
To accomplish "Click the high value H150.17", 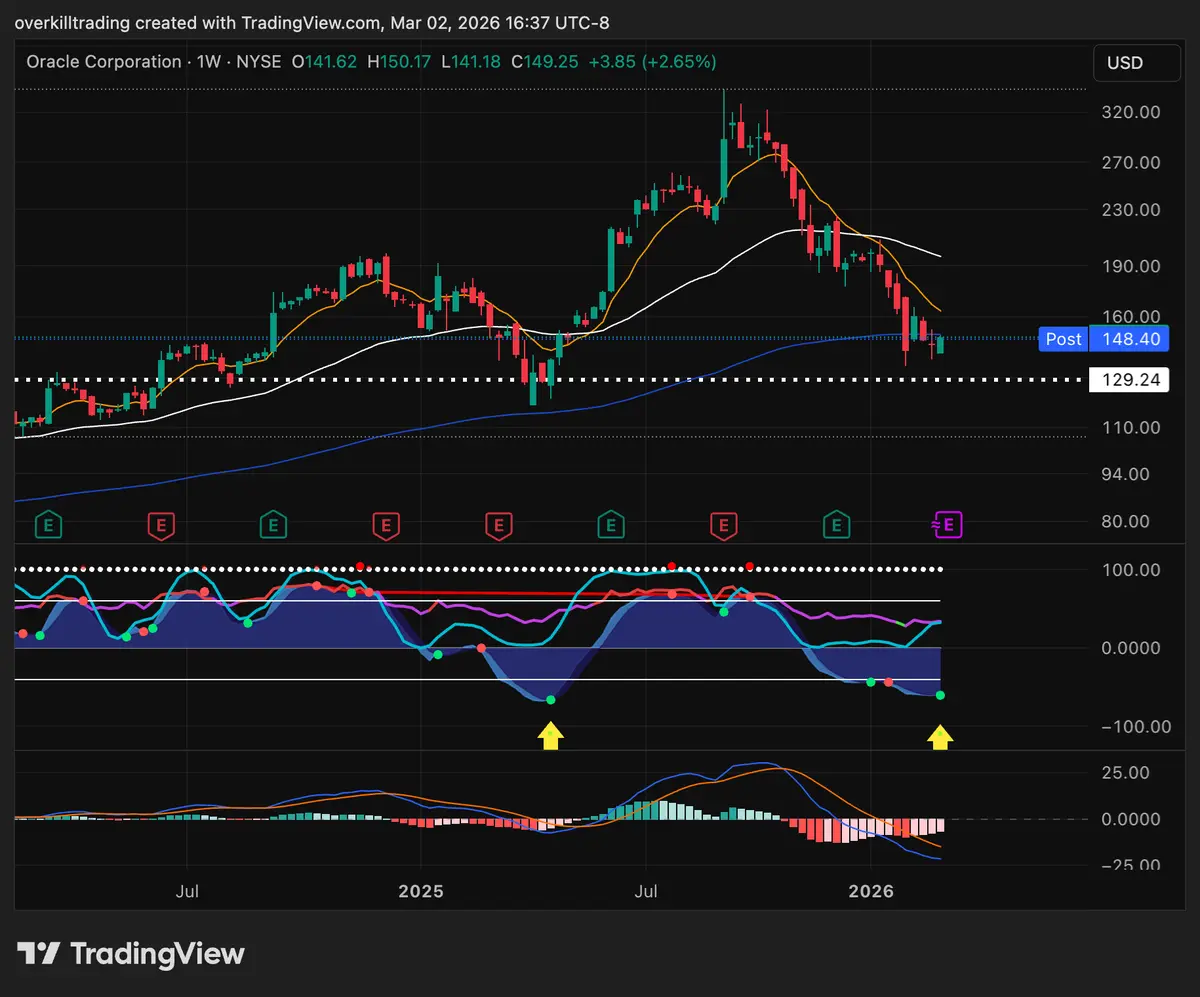I will [399, 62].
